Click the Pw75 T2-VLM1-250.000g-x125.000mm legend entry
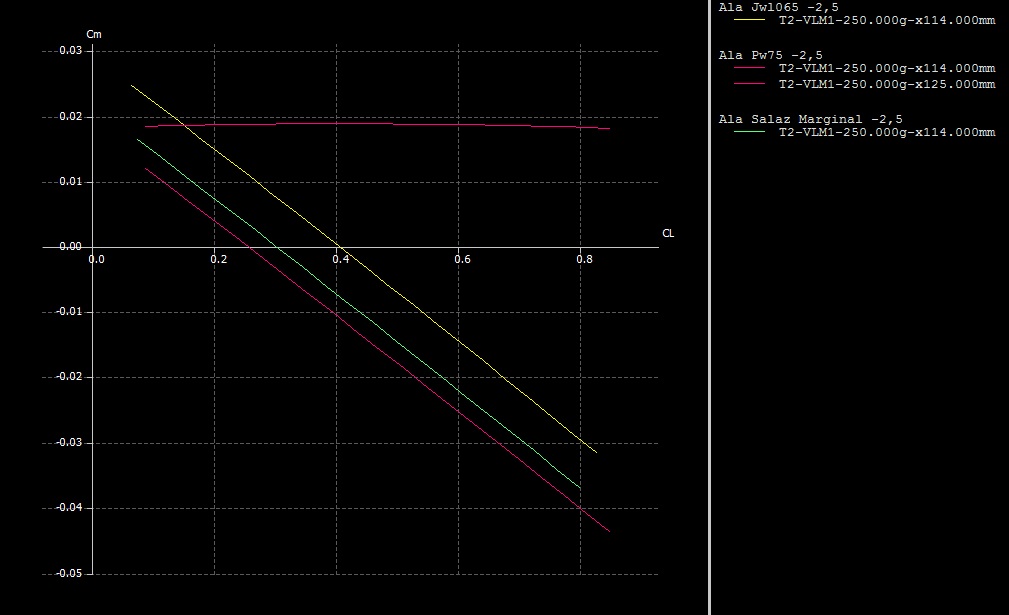Viewport: 1009px width, 615px height. tap(886, 84)
